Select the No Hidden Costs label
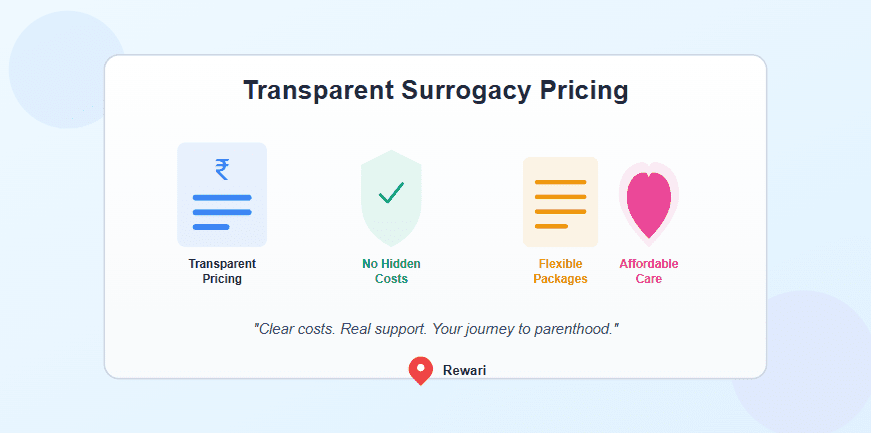The image size is (871, 433). coord(391,271)
